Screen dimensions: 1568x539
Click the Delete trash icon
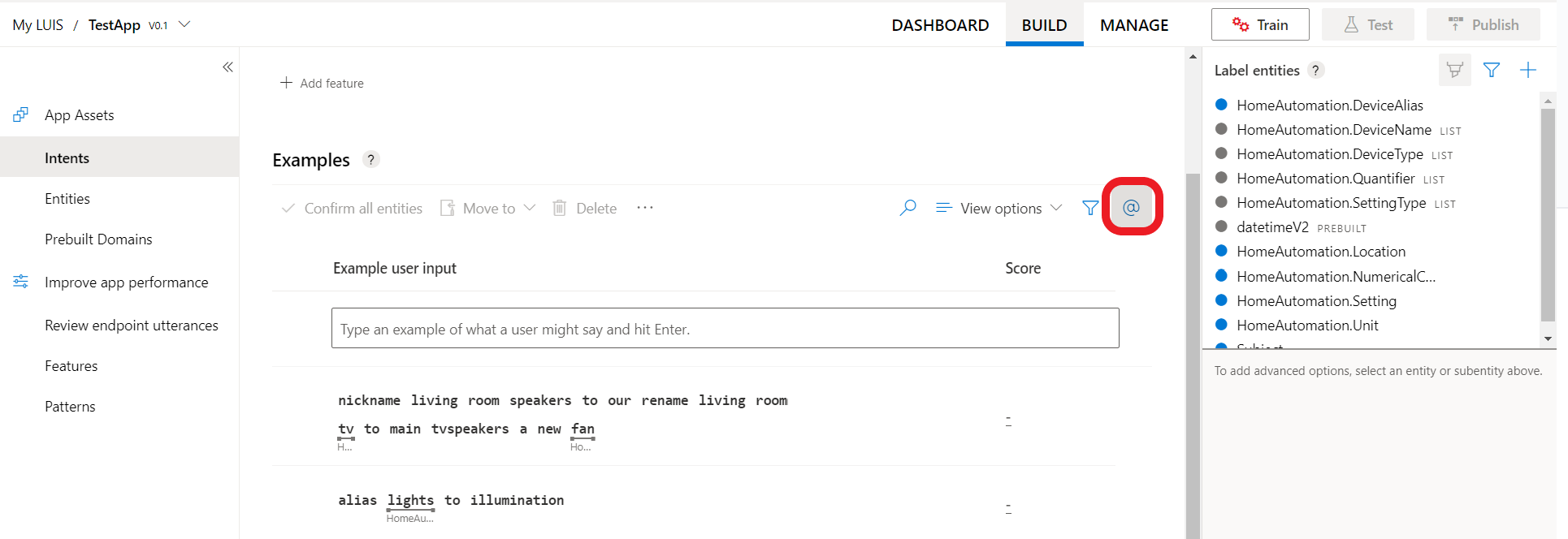pos(559,208)
